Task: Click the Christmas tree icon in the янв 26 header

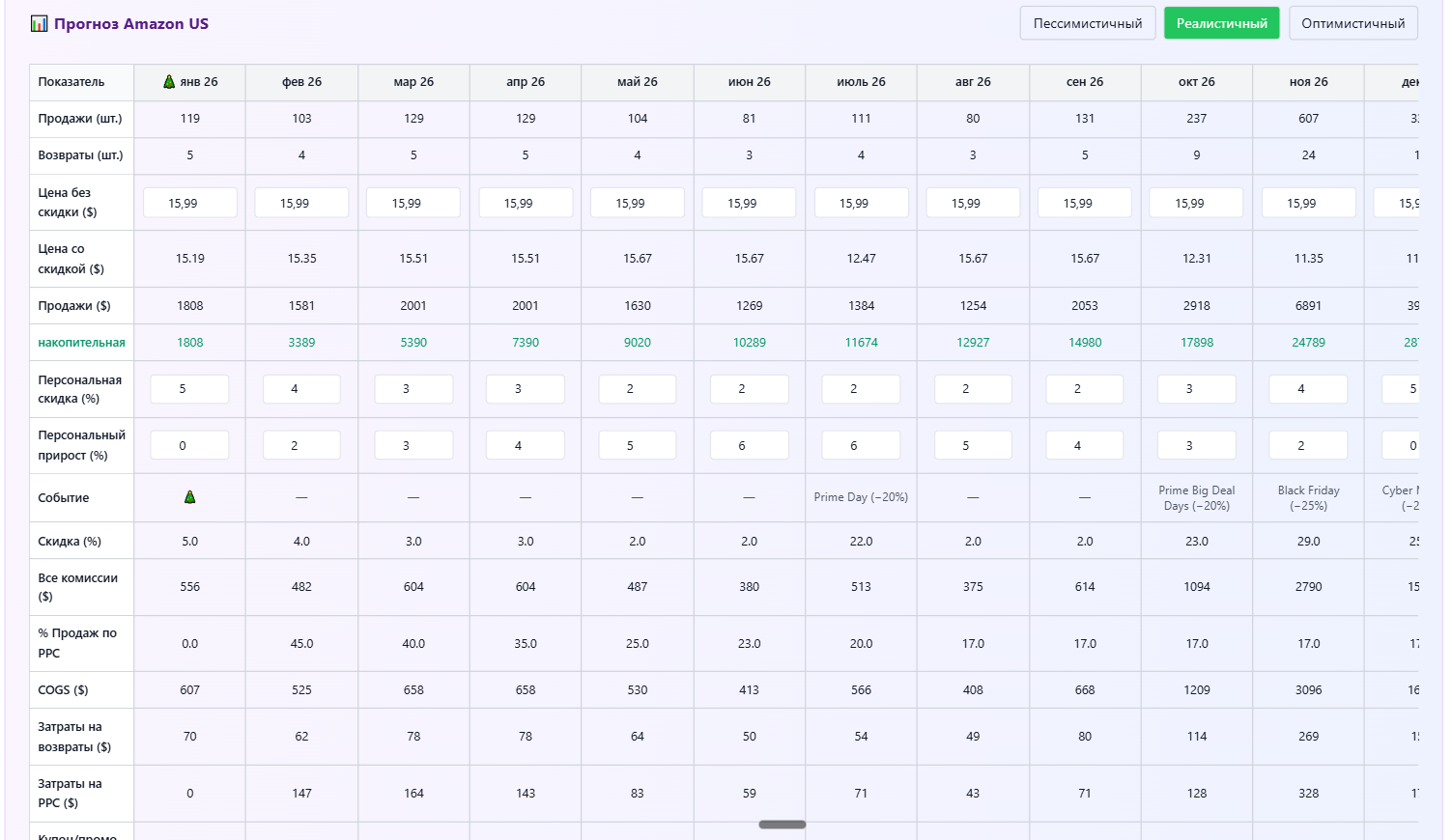Action: [169, 82]
